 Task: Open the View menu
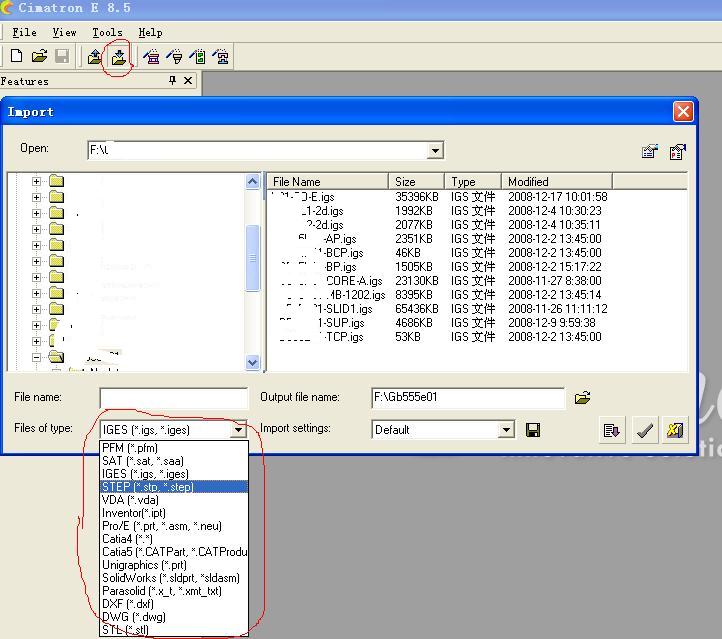pos(64,33)
